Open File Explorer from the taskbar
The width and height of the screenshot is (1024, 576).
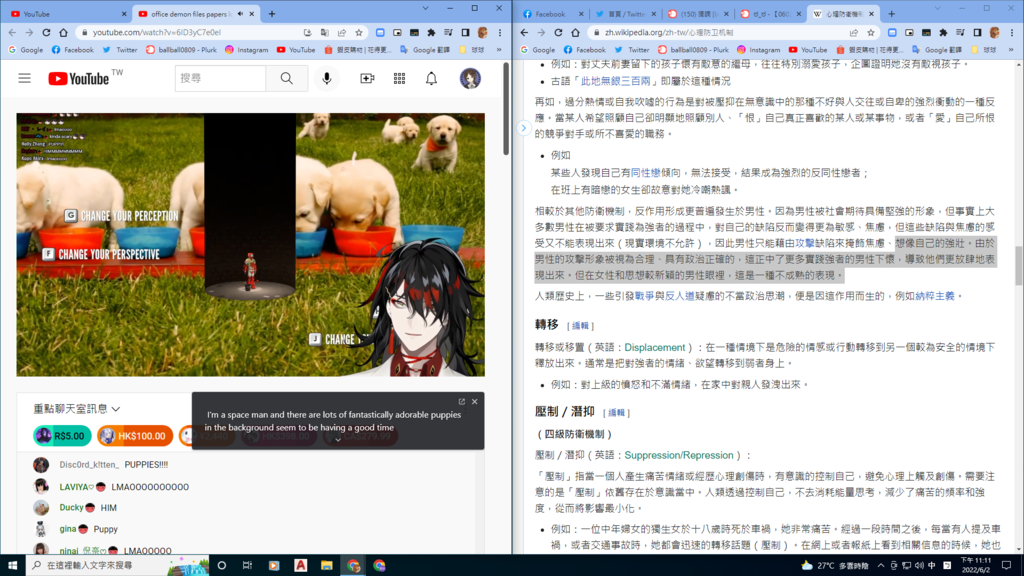point(327,566)
